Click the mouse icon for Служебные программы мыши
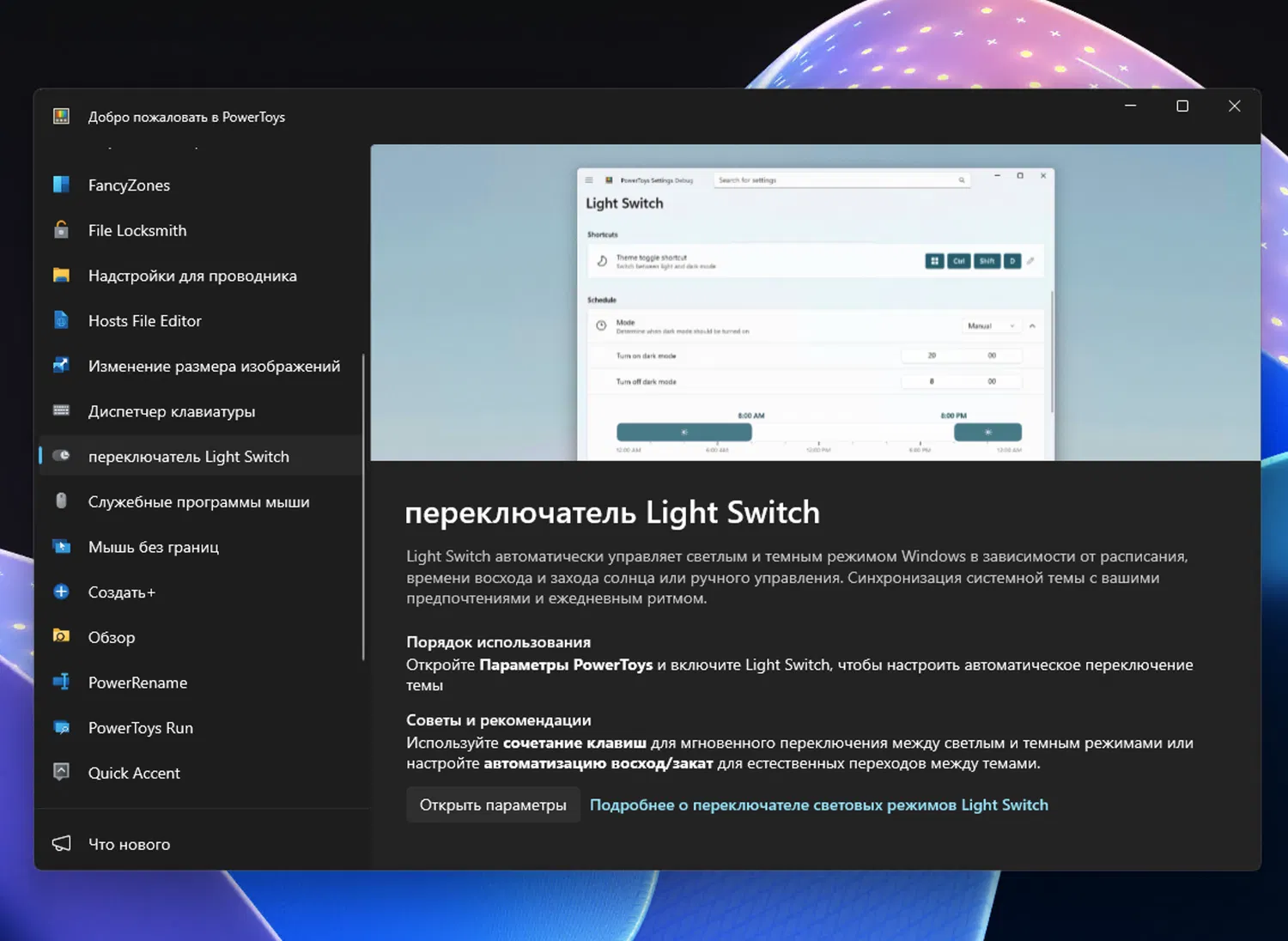The height and width of the screenshot is (941, 1288). (61, 501)
